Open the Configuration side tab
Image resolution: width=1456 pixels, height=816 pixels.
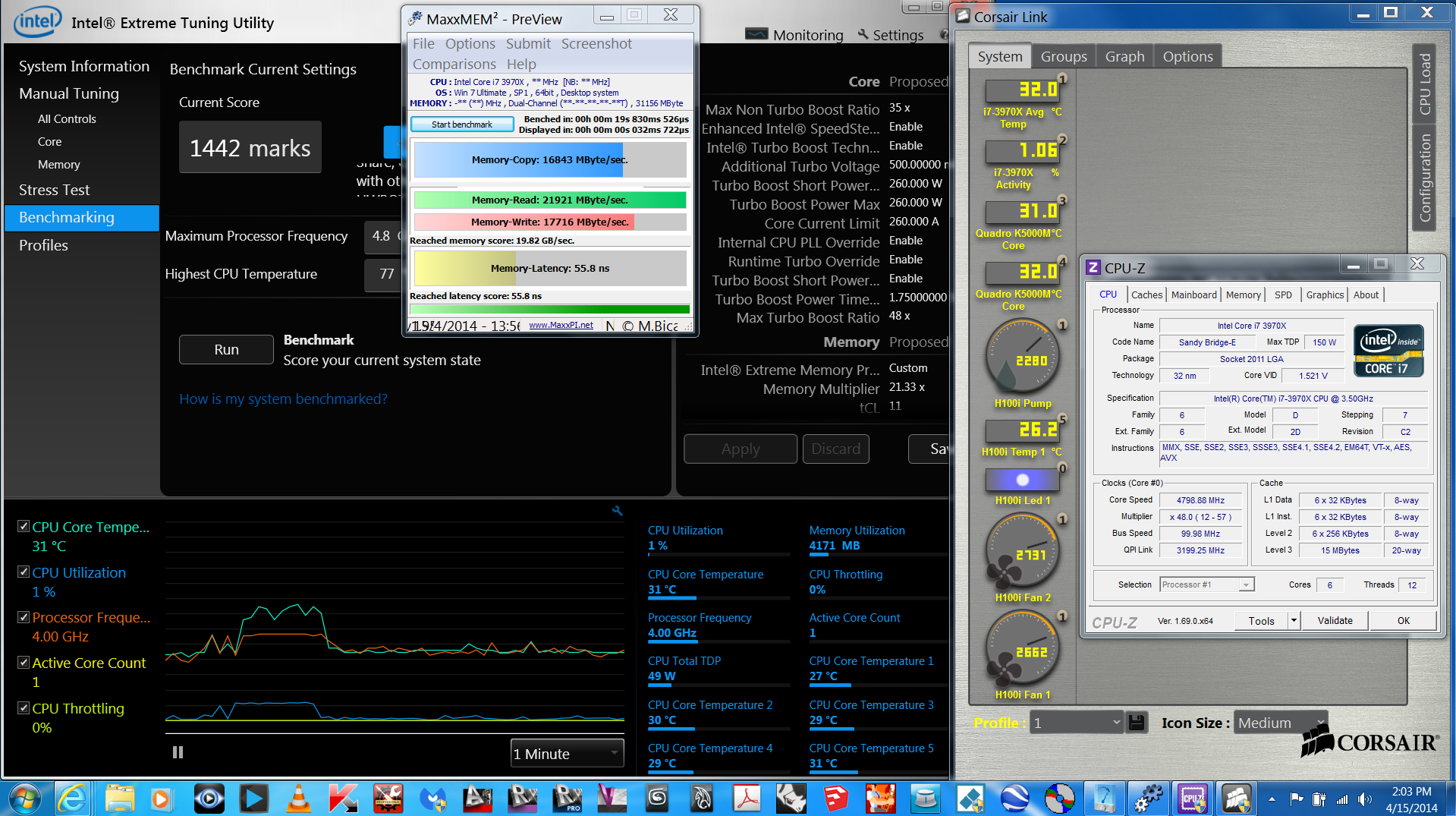1424,178
